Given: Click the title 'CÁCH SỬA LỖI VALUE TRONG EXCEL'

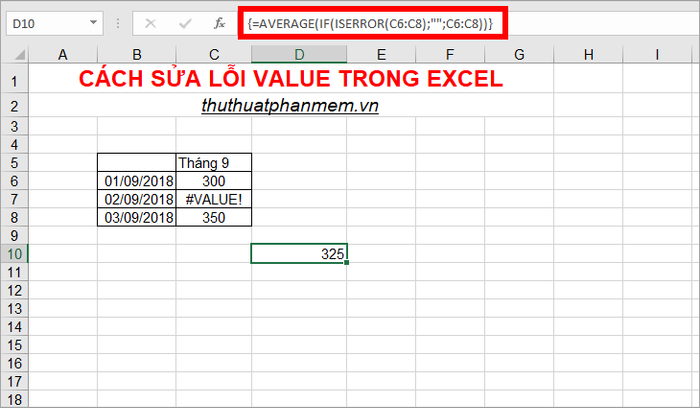Looking at the screenshot, I should coord(291,79).
